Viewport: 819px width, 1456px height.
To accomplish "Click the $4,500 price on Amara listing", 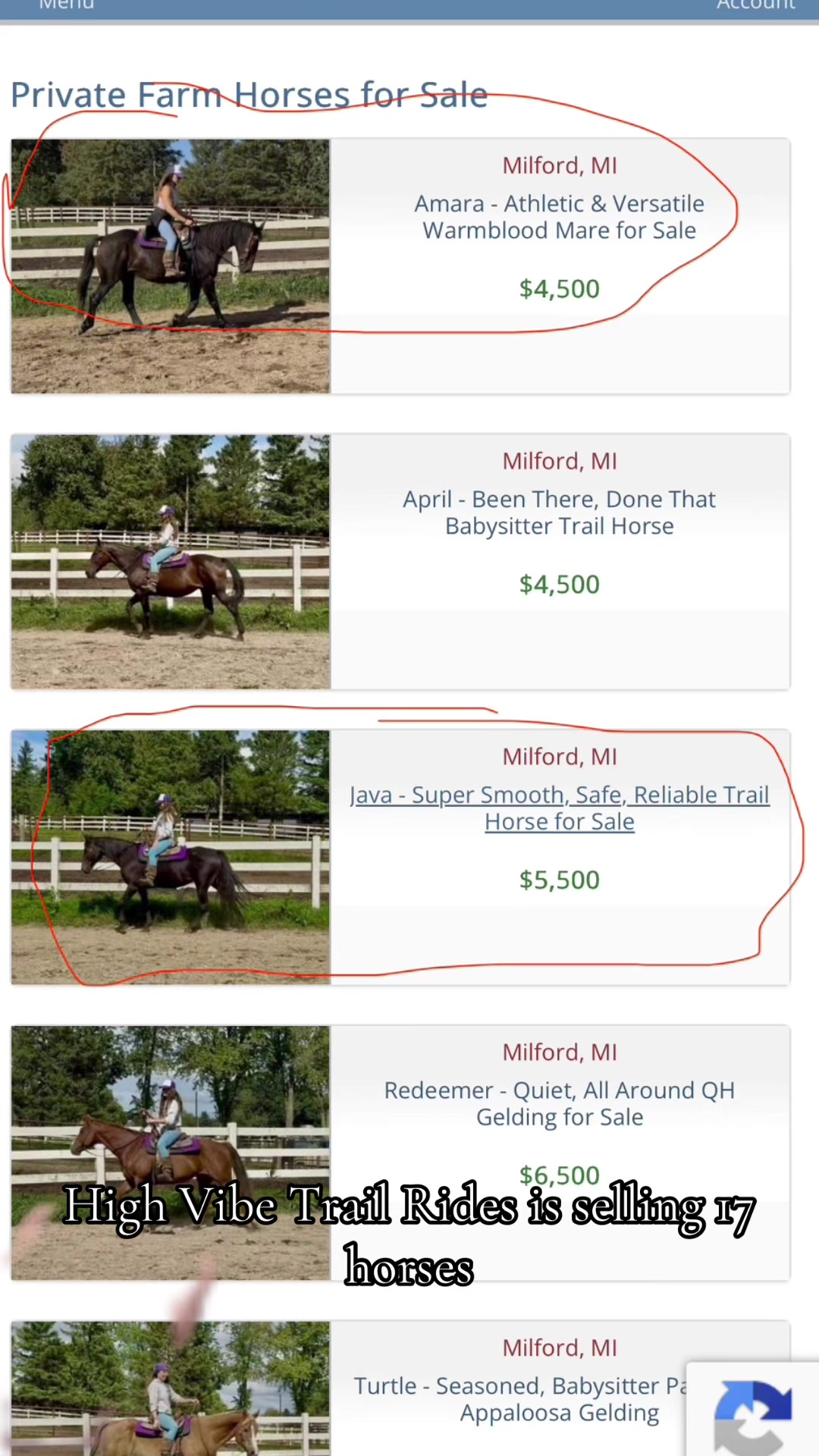I will coord(560,289).
